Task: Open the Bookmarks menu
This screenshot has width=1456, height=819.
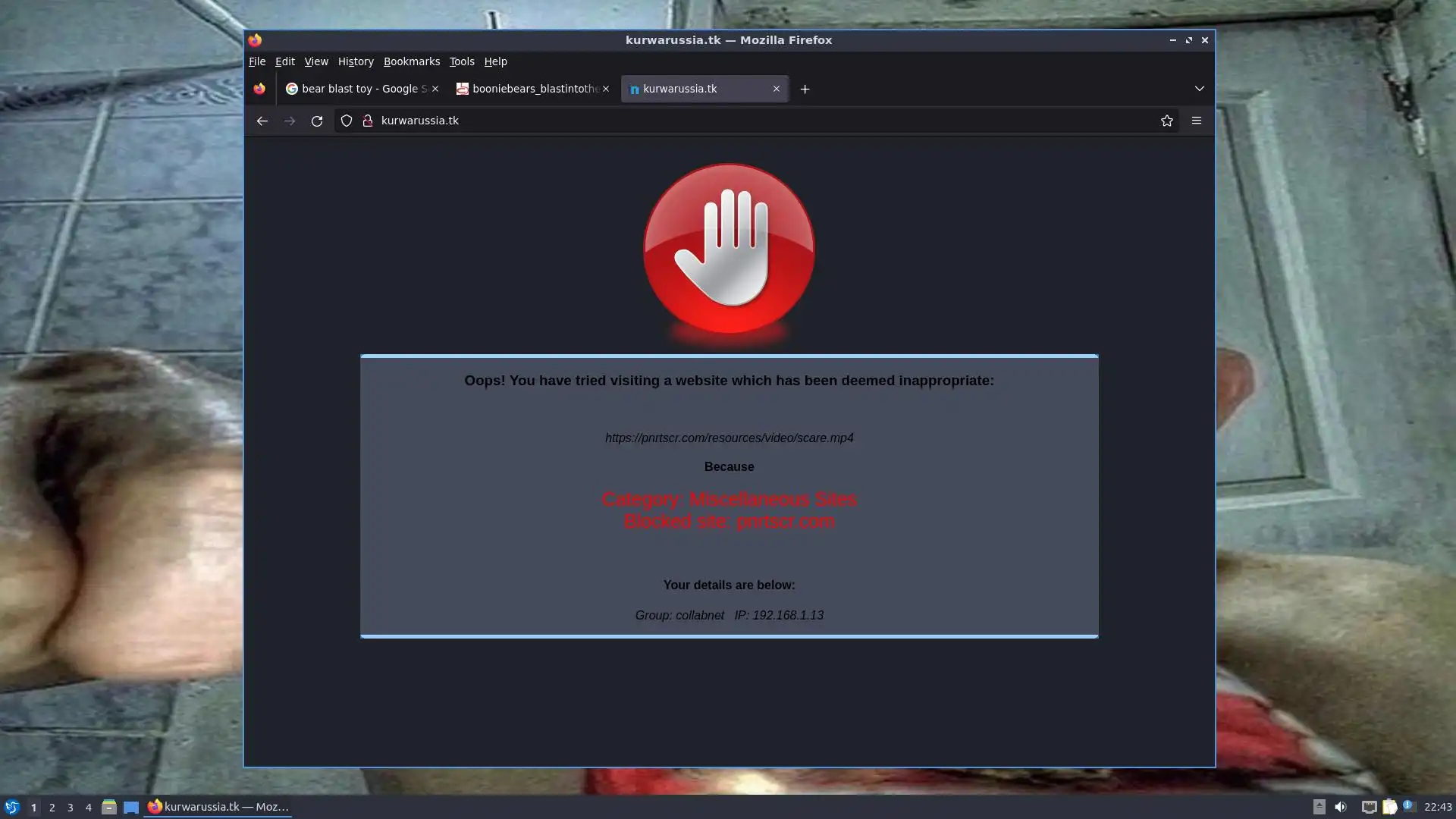Action: (x=411, y=61)
